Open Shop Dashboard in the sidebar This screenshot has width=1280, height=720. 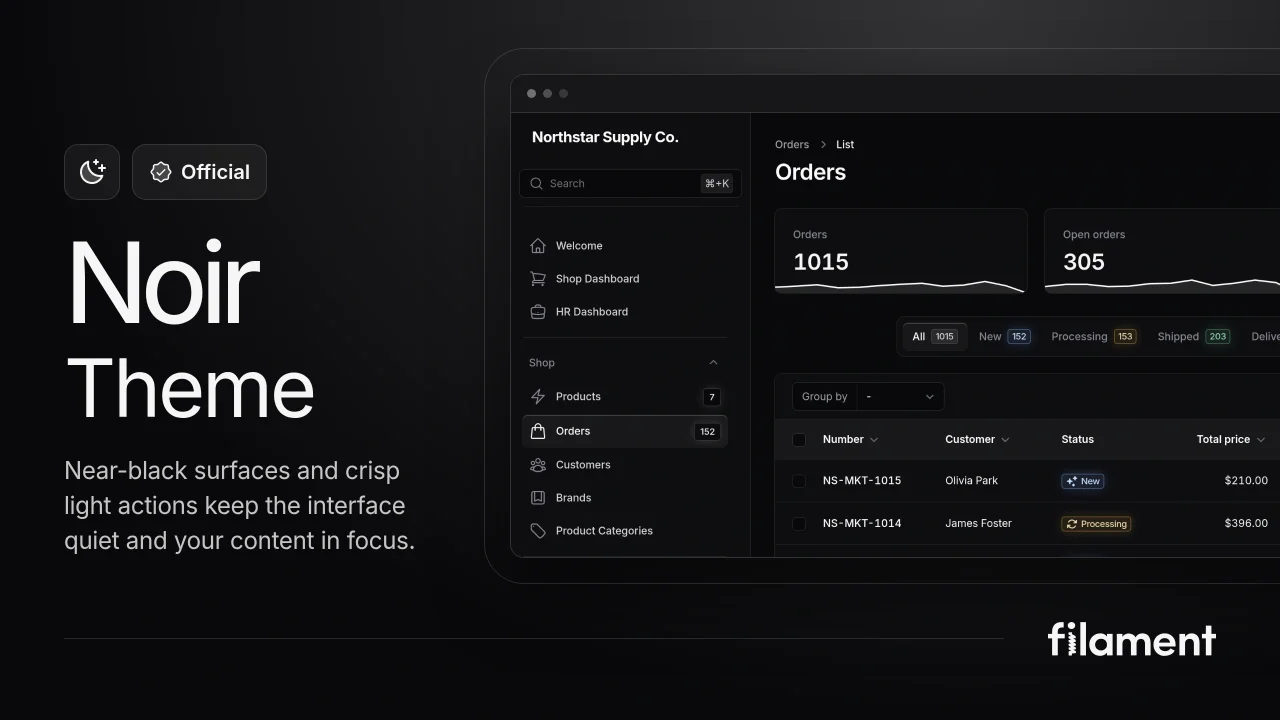(624, 279)
